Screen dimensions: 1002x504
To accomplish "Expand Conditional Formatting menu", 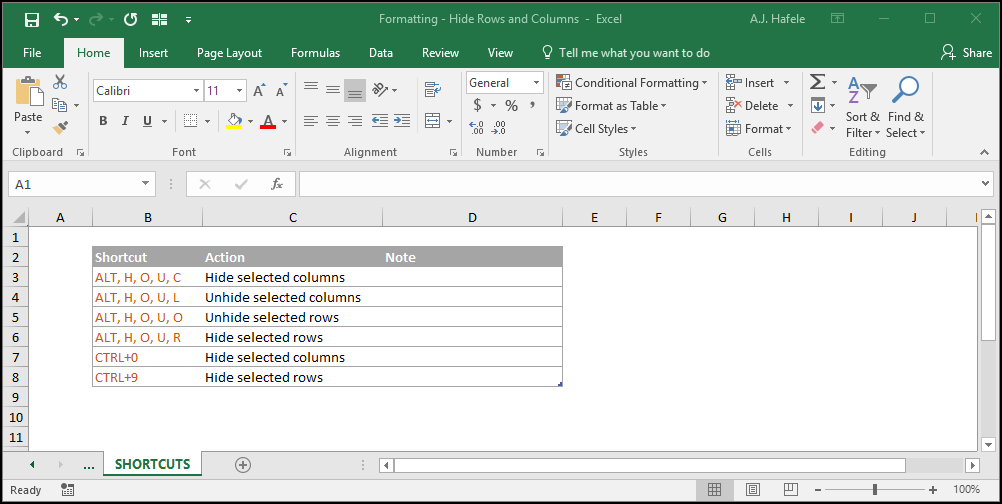I will pos(632,82).
